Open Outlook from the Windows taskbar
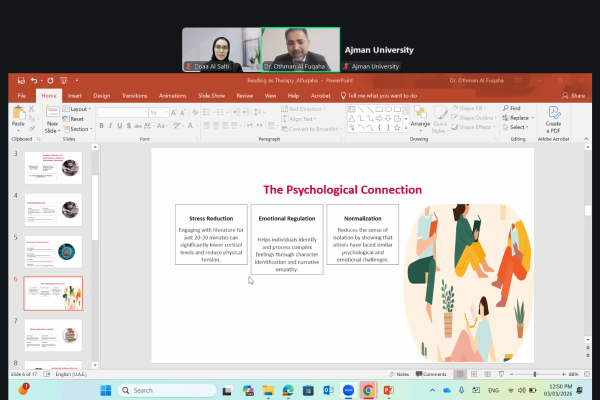The image size is (600, 400). point(328,390)
